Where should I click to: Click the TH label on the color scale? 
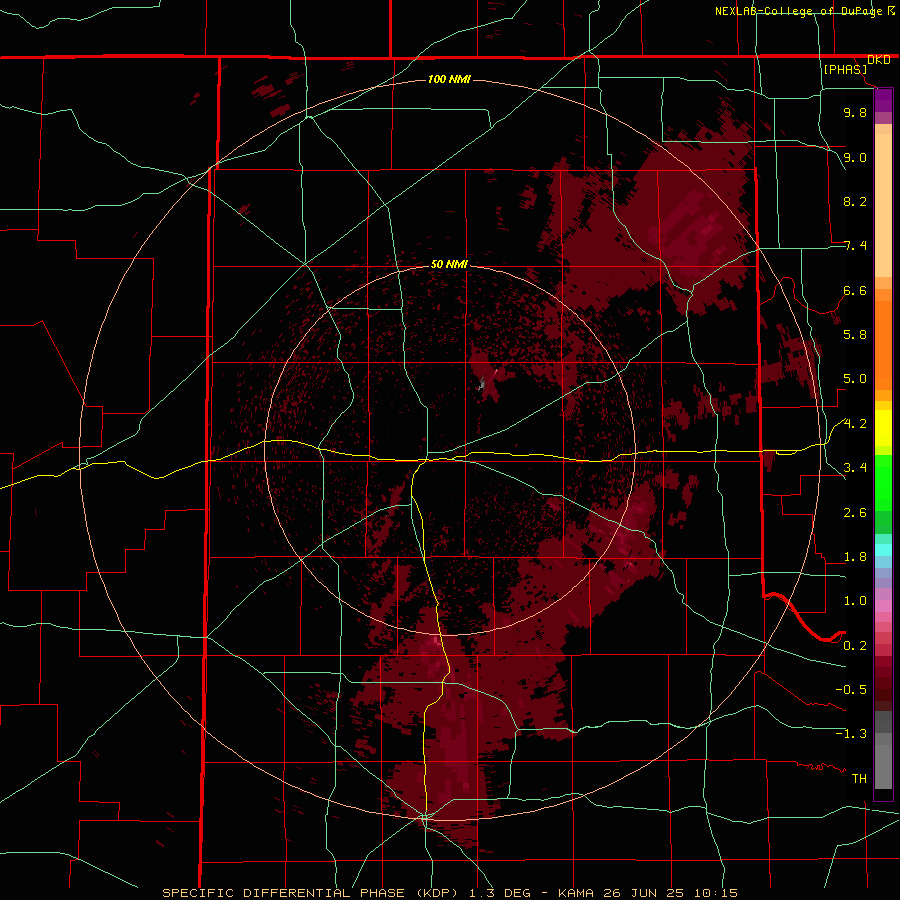pos(859,779)
